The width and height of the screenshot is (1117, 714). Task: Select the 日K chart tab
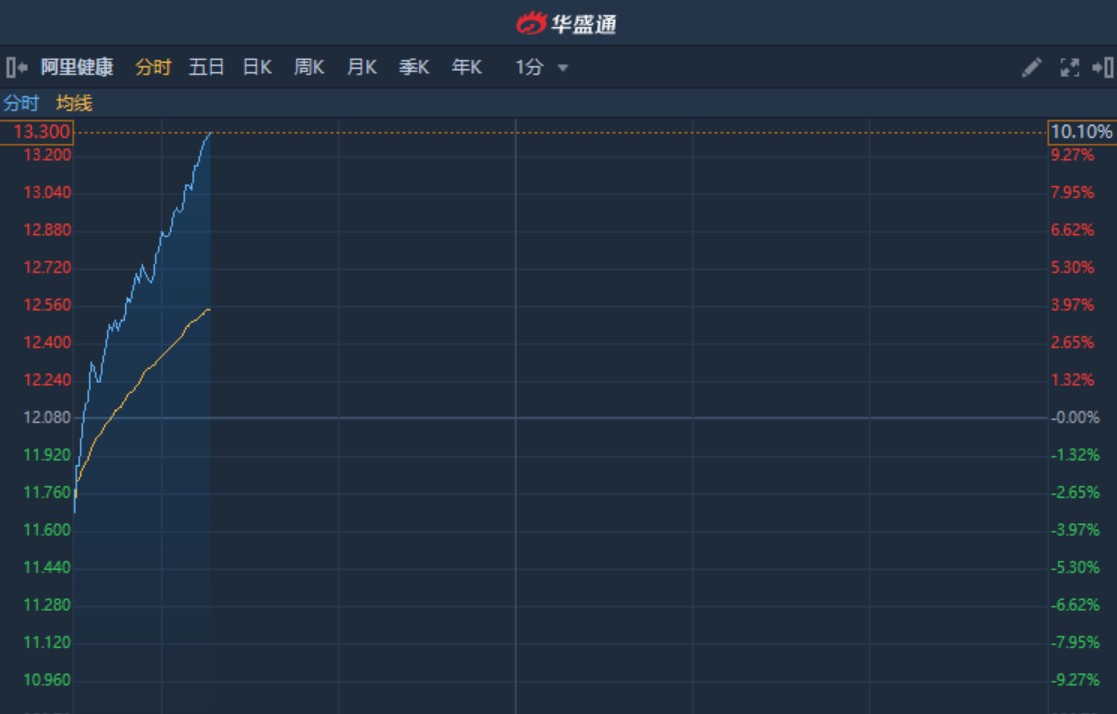tap(257, 68)
